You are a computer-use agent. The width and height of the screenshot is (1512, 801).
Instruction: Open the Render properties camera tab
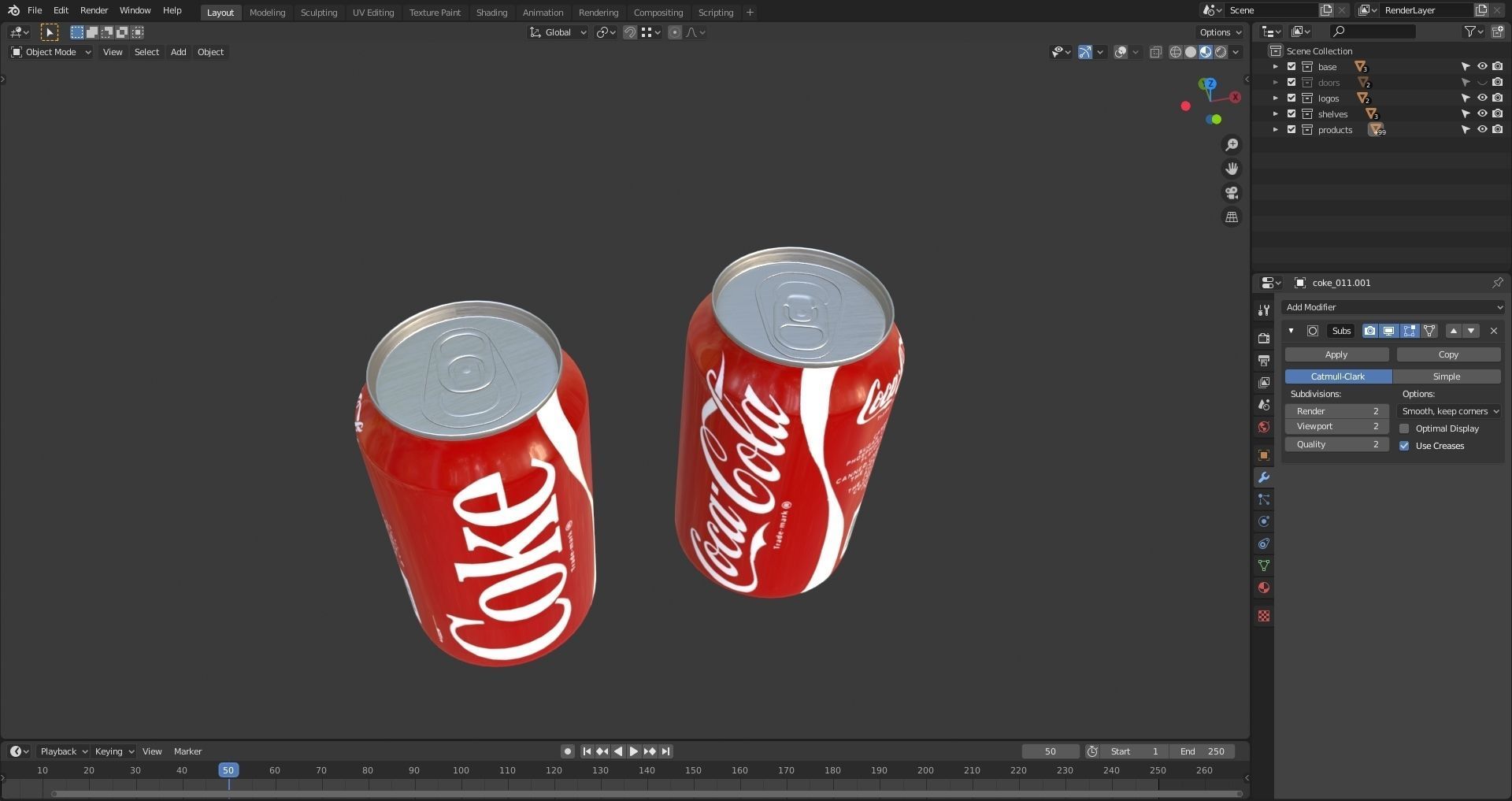tap(1264, 339)
